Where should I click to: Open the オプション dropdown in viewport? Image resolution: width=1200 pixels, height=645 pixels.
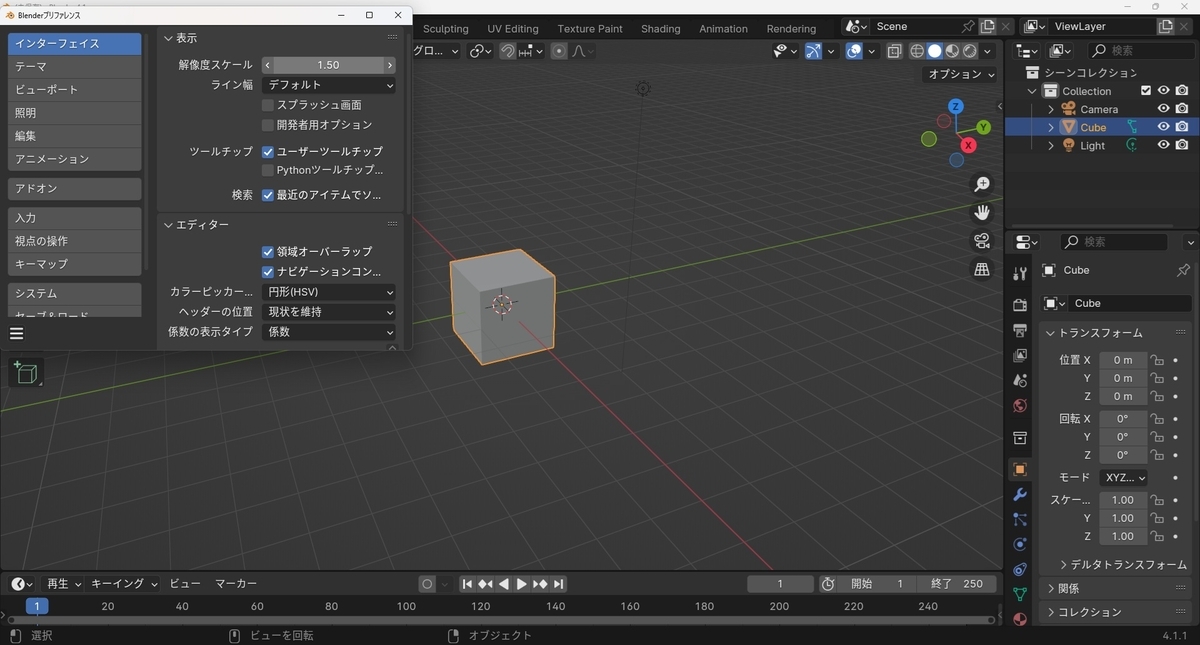pyautogui.click(x=962, y=74)
